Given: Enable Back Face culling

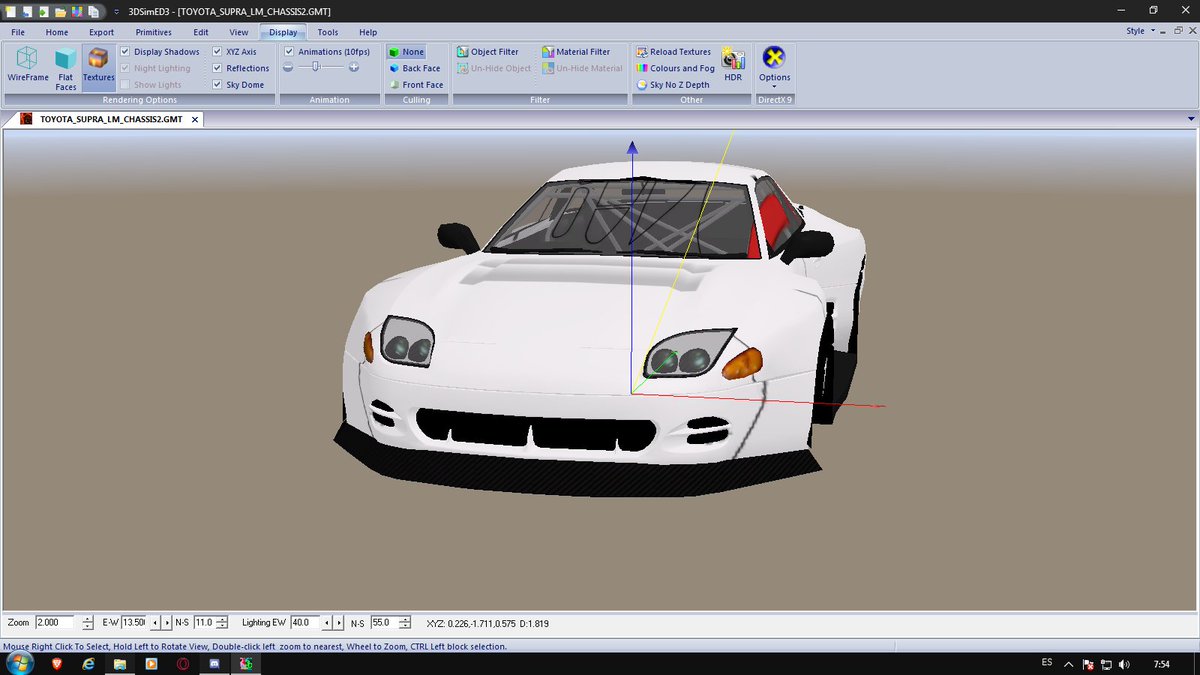Looking at the screenshot, I should [x=414, y=69].
